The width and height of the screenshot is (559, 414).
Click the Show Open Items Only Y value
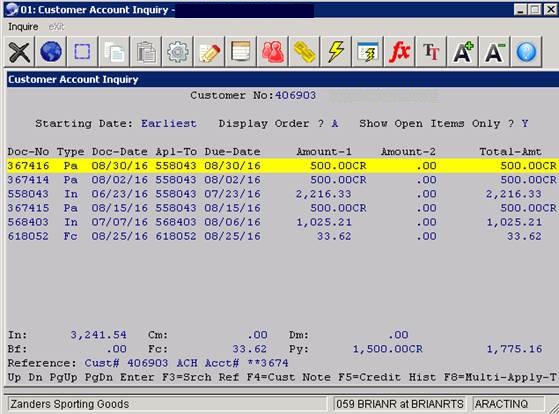(524, 124)
